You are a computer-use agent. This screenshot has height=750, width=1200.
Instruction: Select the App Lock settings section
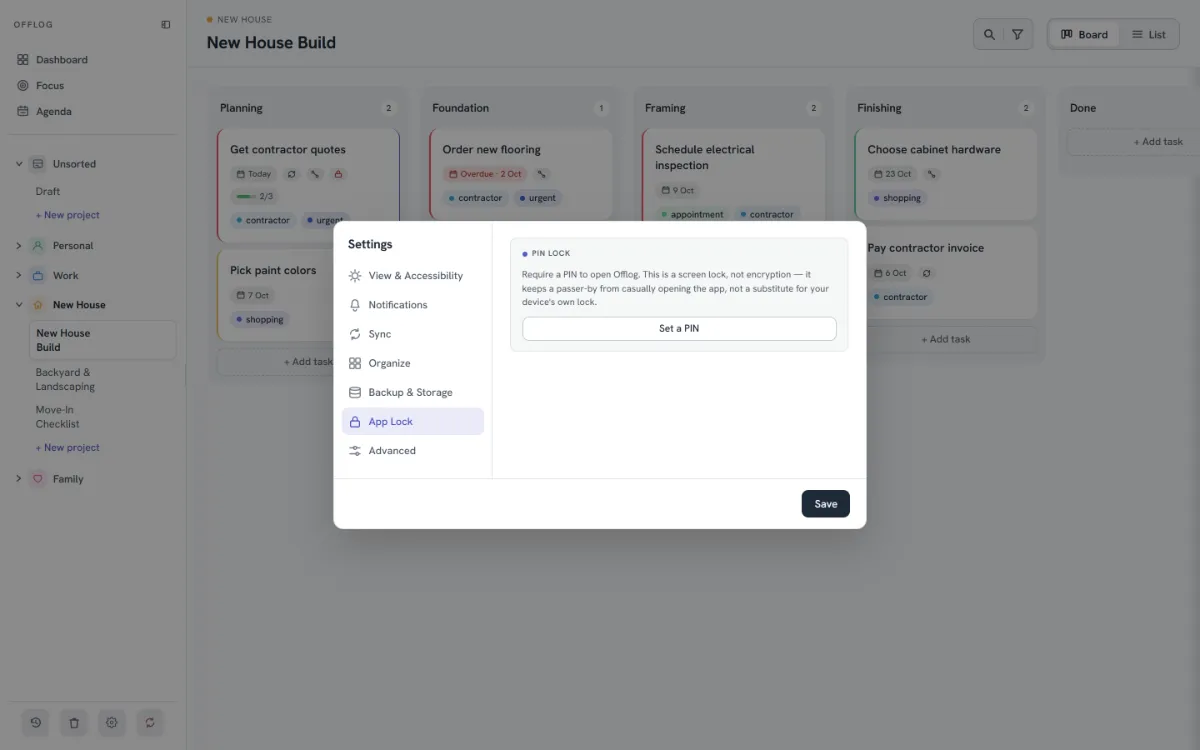click(x=413, y=421)
